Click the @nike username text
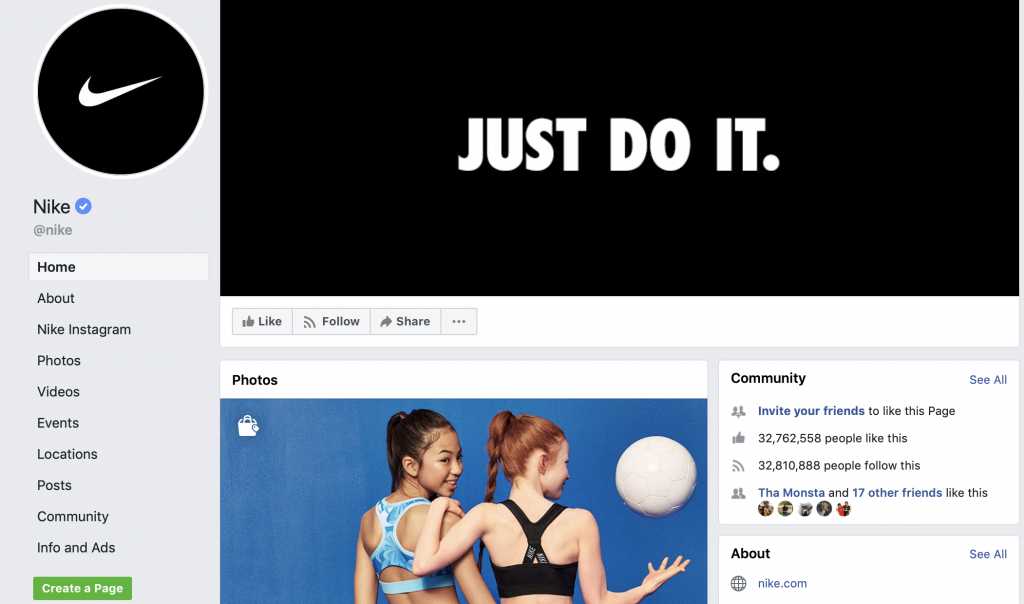The height and width of the screenshot is (604, 1024). pyautogui.click(x=53, y=230)
